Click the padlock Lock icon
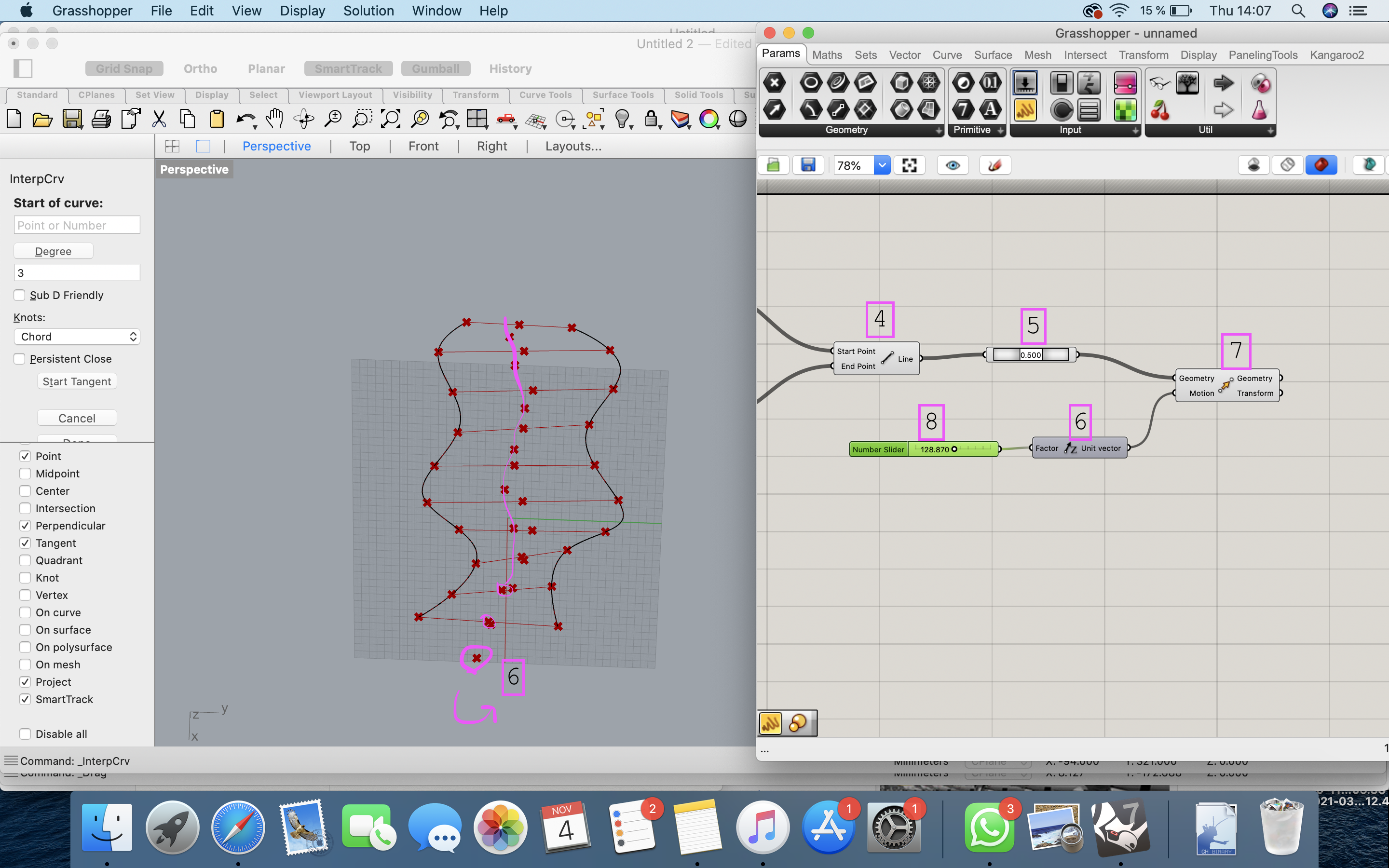Viewport: 1389px width, 868px height. coord(652,120)
